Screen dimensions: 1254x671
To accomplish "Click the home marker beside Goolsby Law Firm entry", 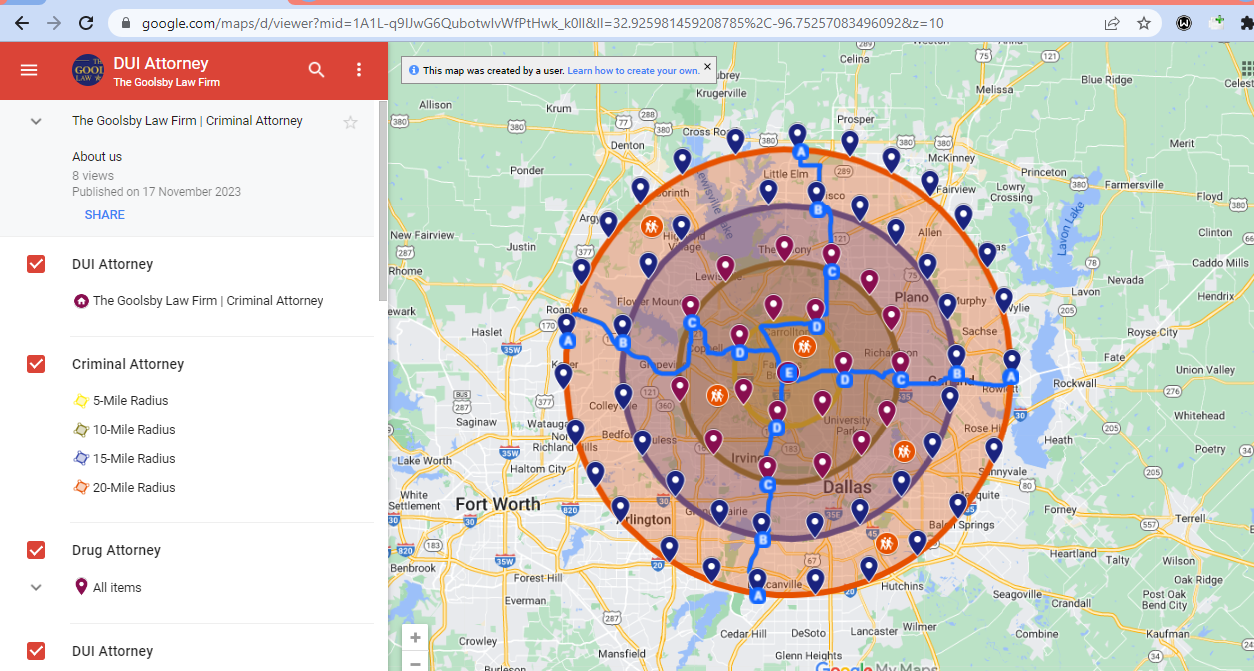I will coord(81,300).
